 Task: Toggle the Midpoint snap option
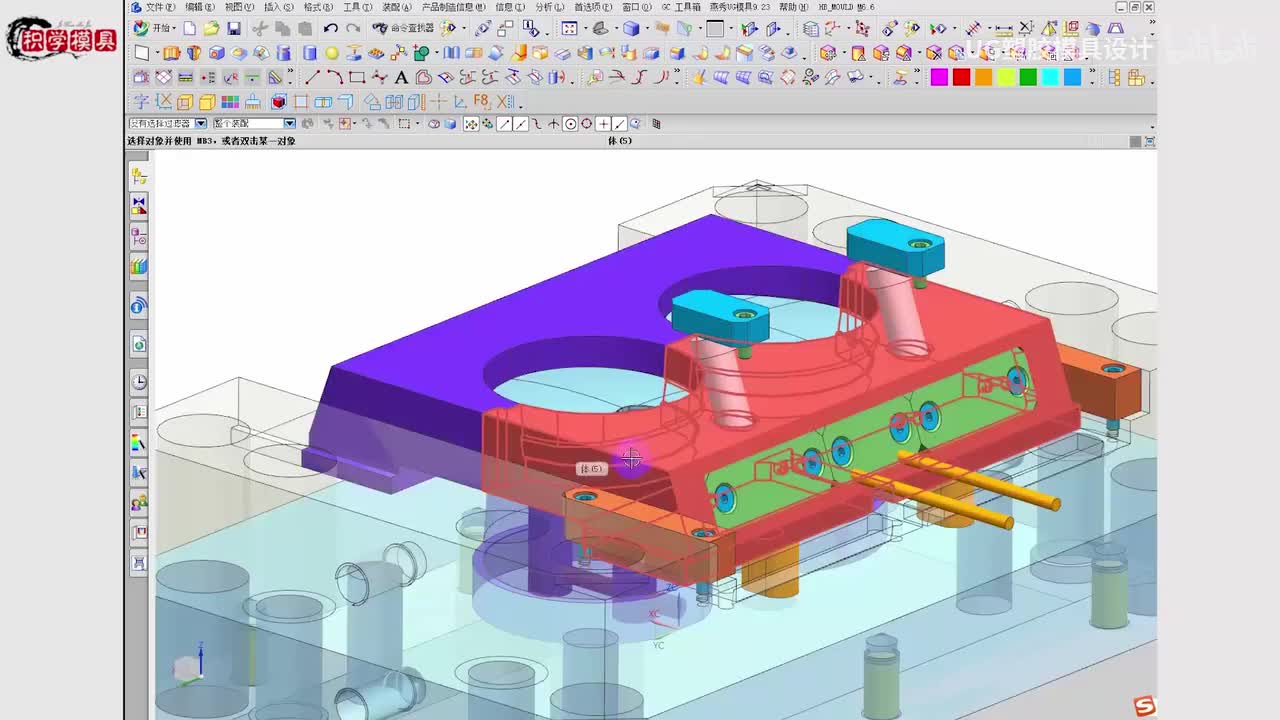(520, 124)
